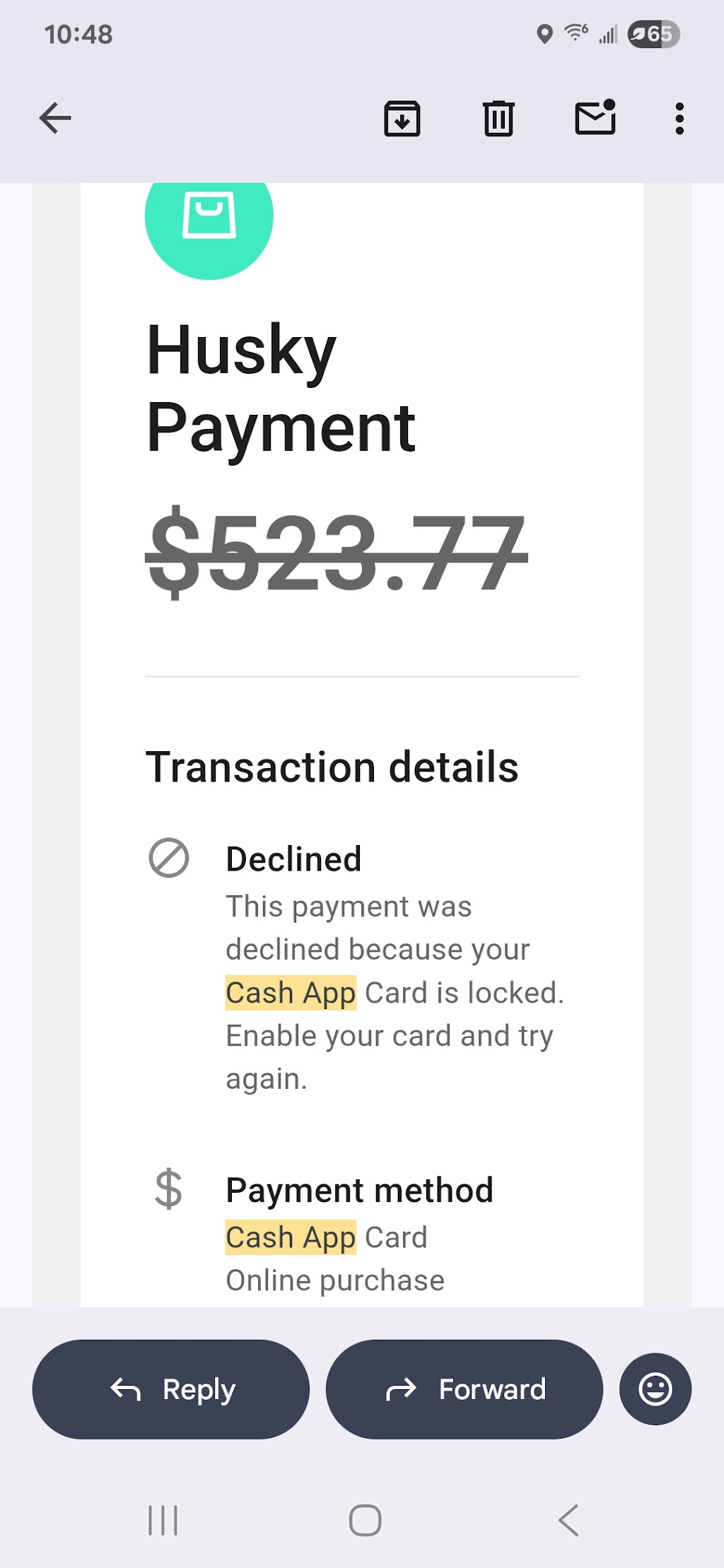Tap the dollar sign payment icon

(169, 1189)
